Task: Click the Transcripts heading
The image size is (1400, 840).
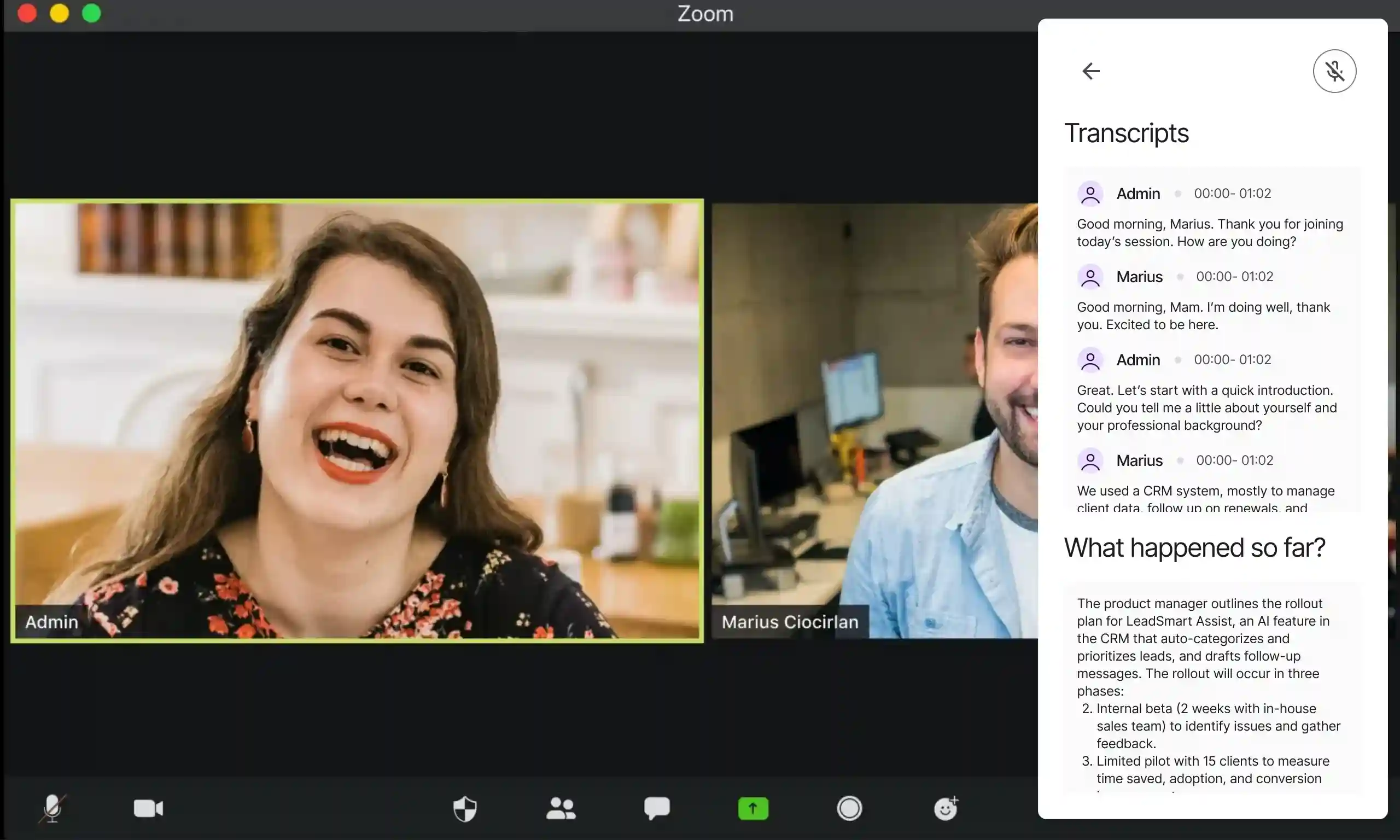Action: (x=1126, y=133)
